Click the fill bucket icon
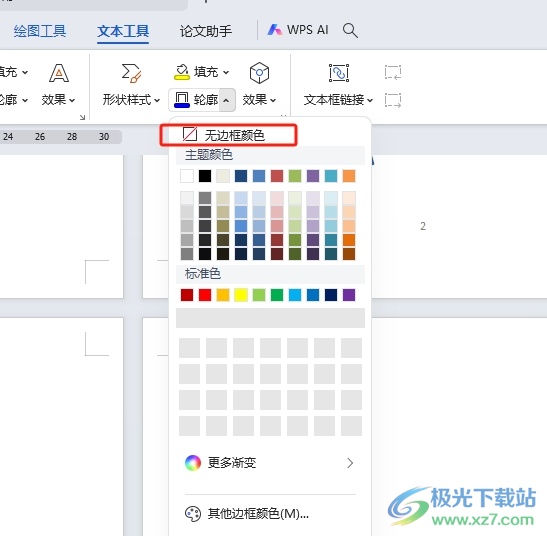 pos(182,72)
